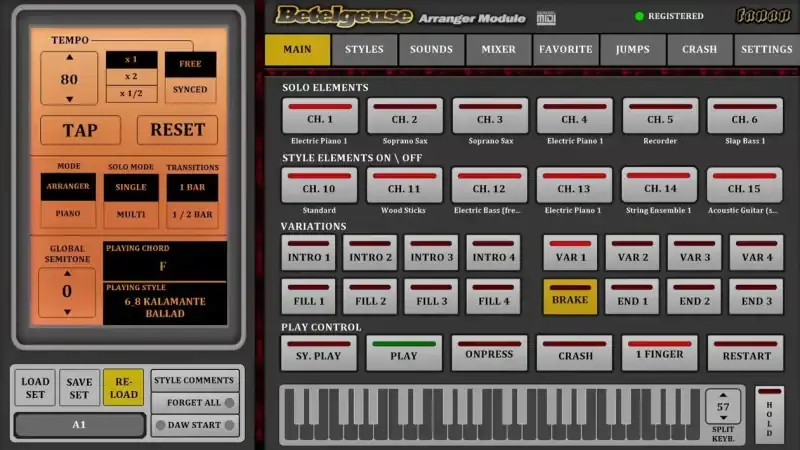Set tempo sync to FREE
This screenshot has width=800, height=450.
tap(190, 64)
